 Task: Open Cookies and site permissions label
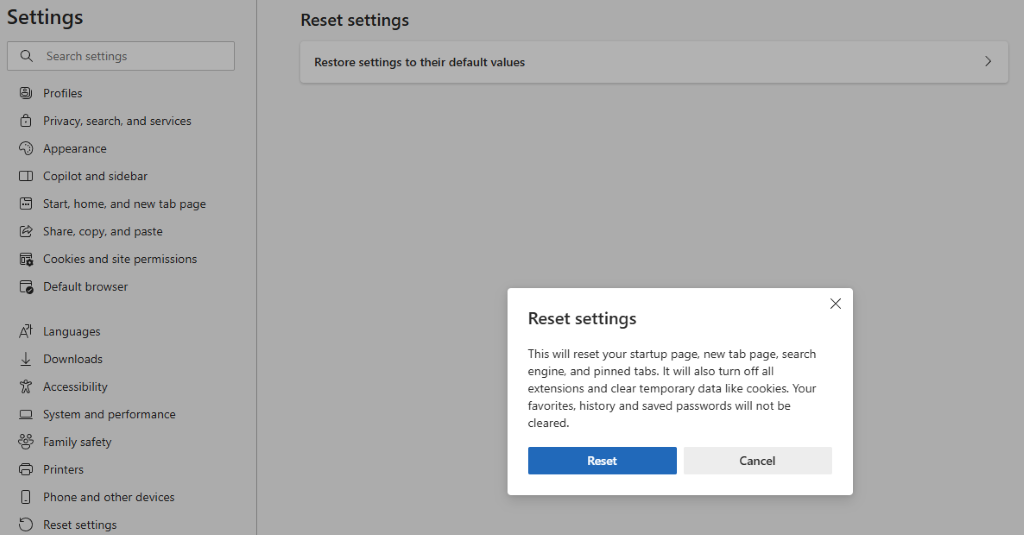click(120, 259)
